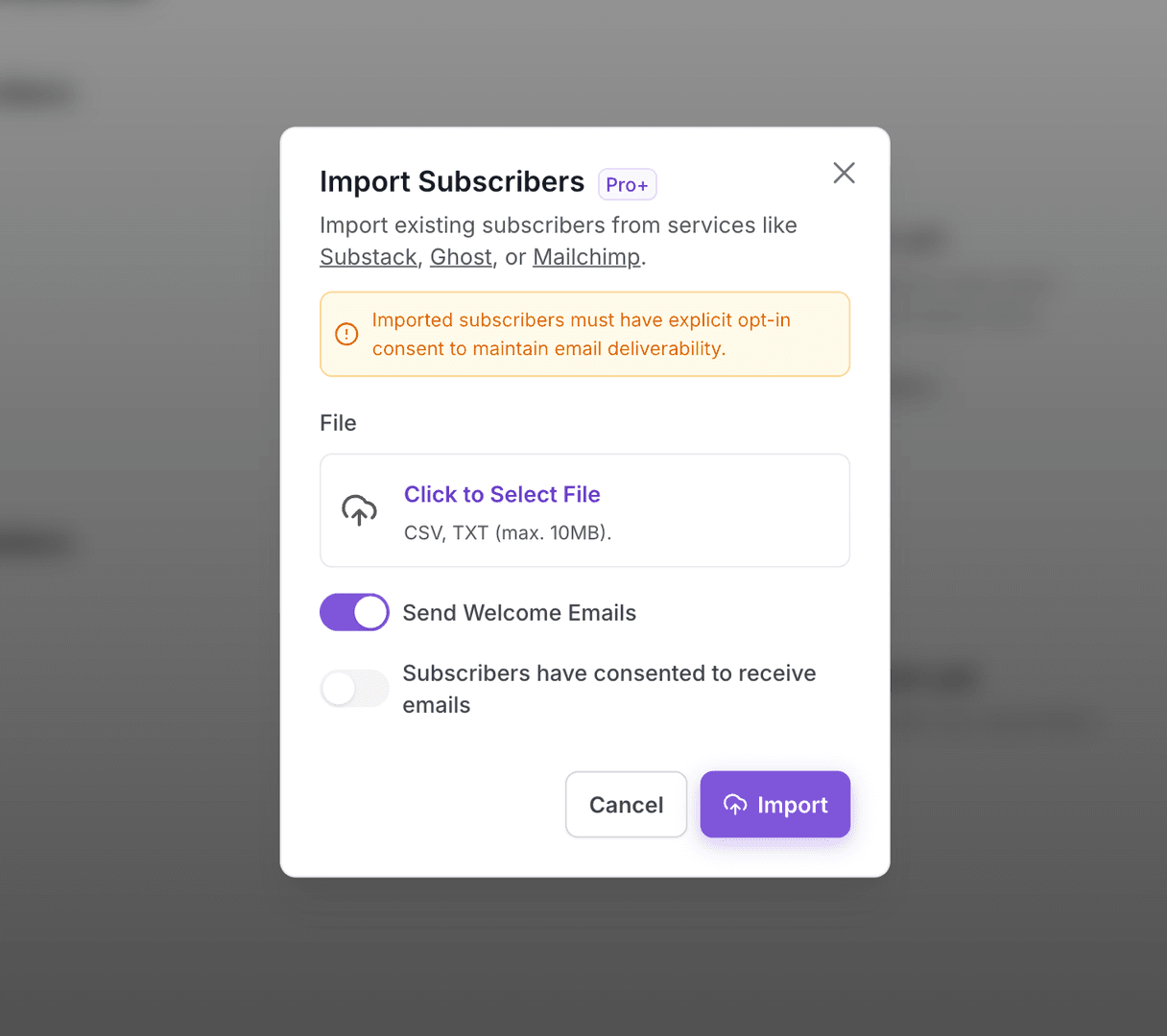This screenshot has height=1036, width=1167.
Task: Click the CSV, TXT size hint text
Action: click(508, 532)
